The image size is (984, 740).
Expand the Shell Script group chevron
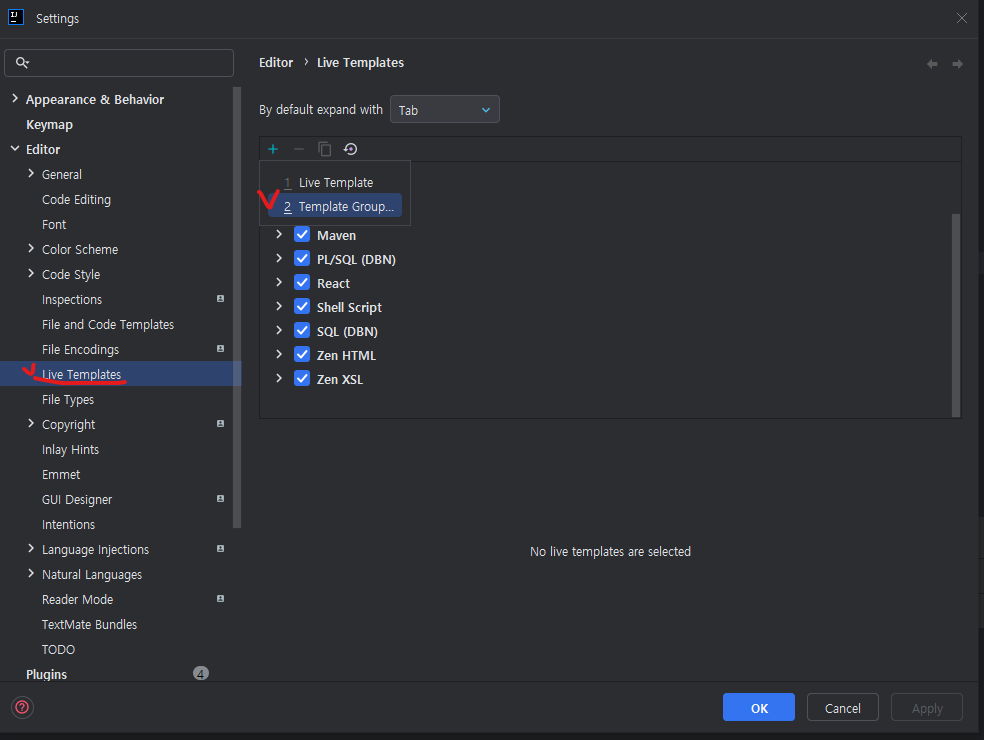pyautogui.click(x=279, y=306)
